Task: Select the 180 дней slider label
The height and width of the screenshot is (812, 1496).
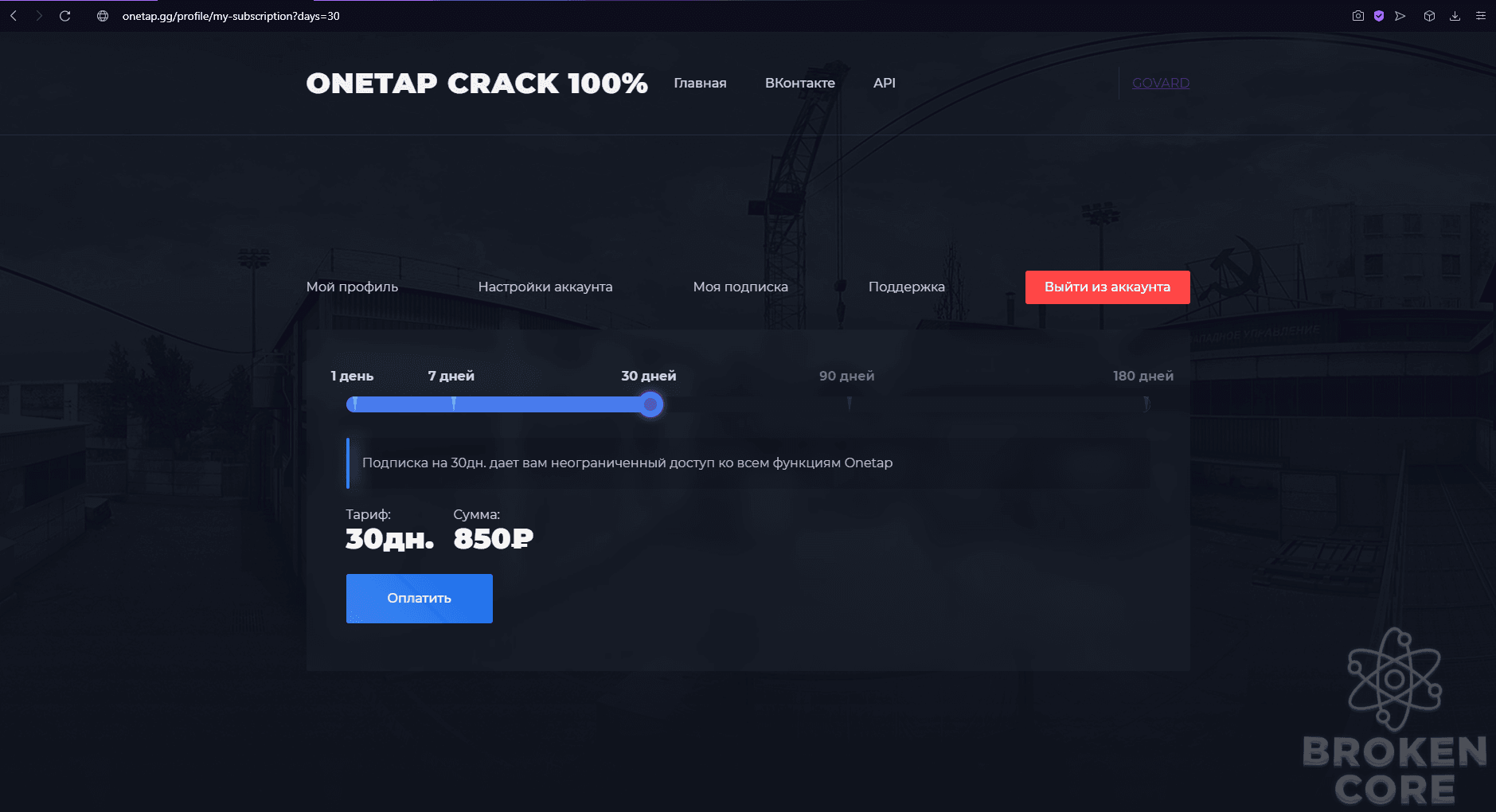Action: click(x=1143, y=376)
